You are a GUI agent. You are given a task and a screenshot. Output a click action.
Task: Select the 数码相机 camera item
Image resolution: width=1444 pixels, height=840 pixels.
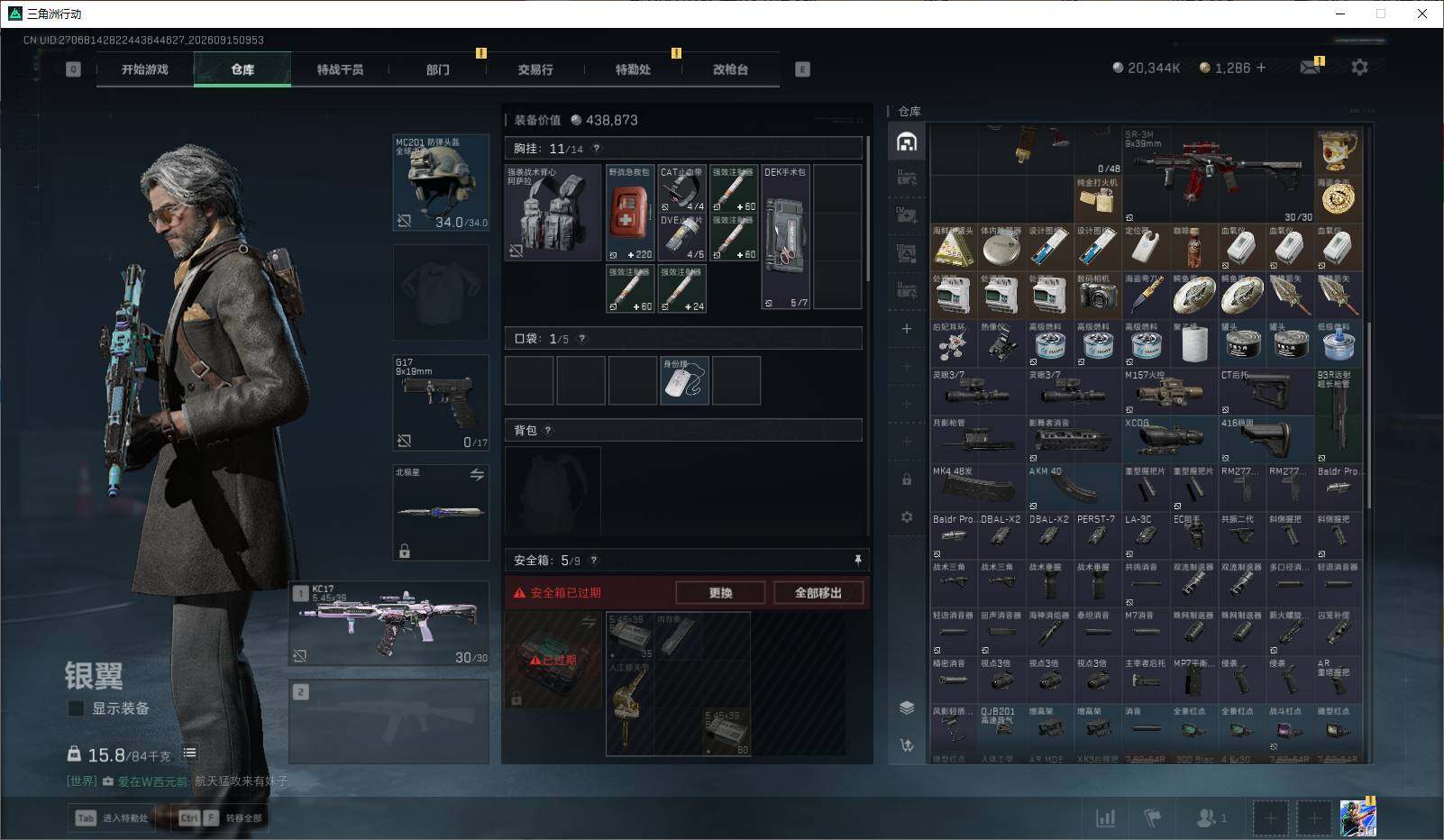[x=1098, y=295]
